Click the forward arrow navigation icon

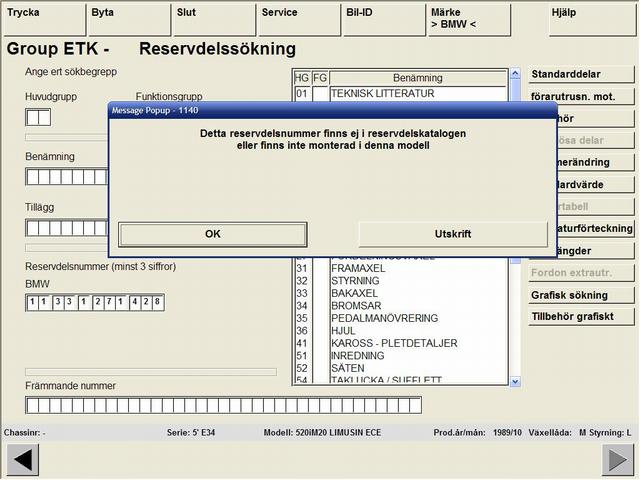coord(617,460)
